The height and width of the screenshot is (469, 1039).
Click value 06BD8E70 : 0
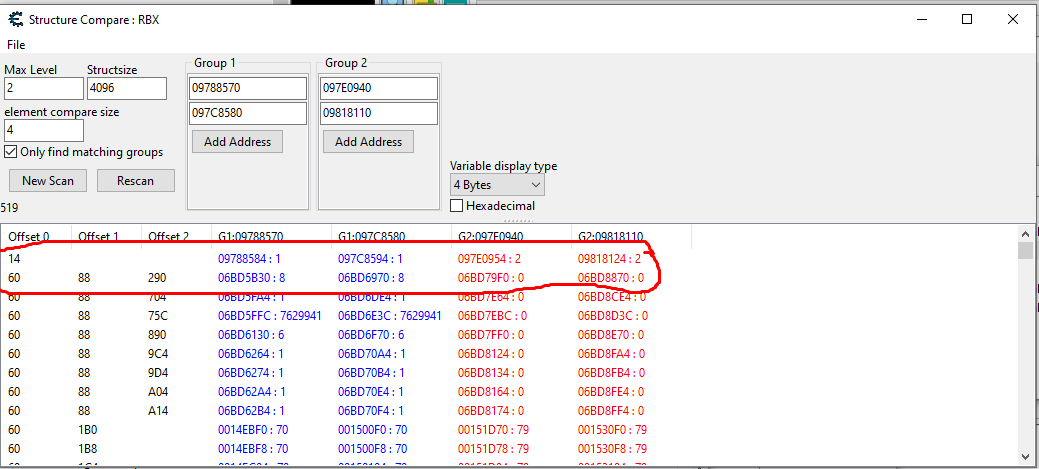tap(611, 335)
